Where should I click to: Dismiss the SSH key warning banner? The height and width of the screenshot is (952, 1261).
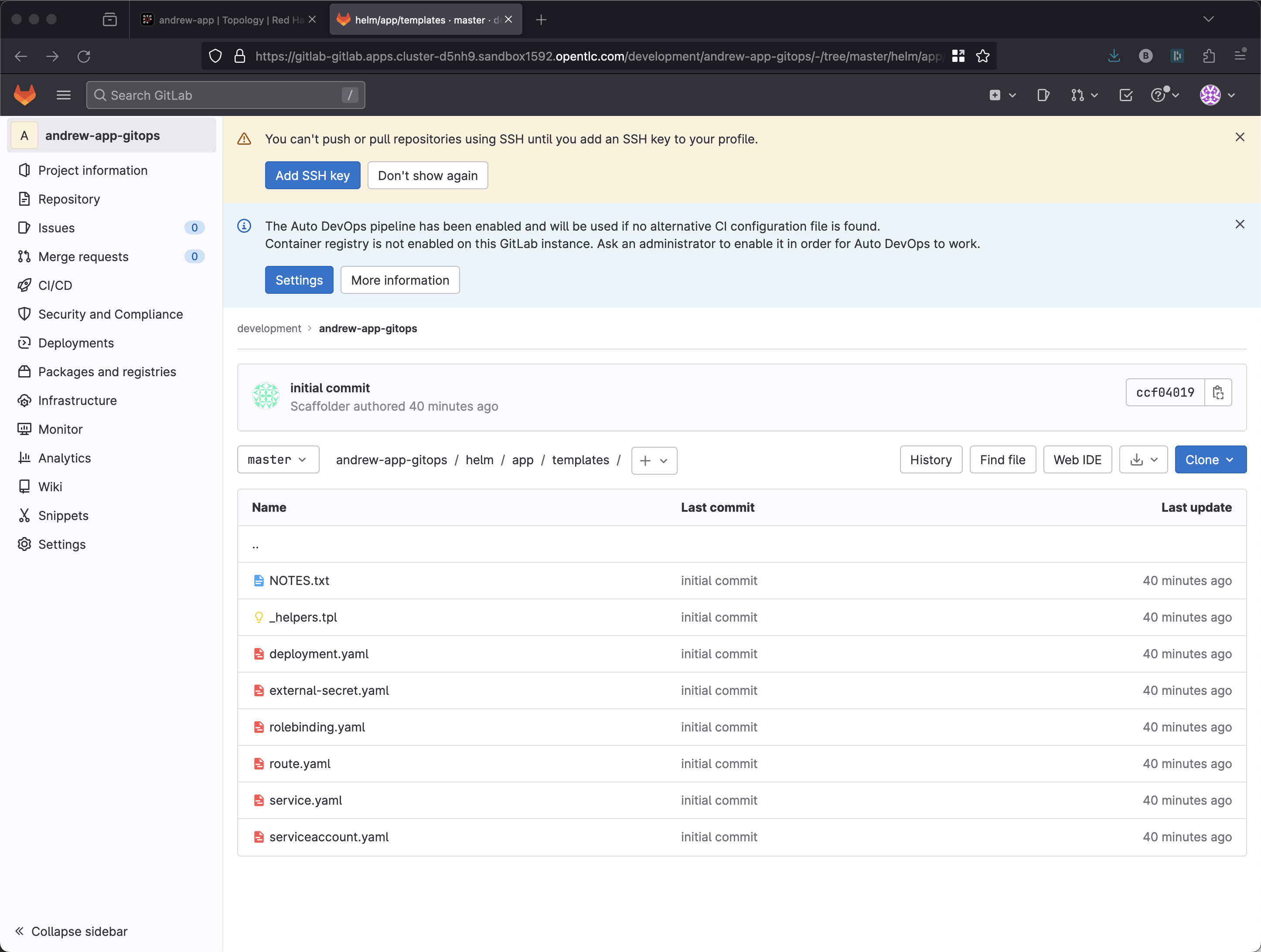(1239, 137)
